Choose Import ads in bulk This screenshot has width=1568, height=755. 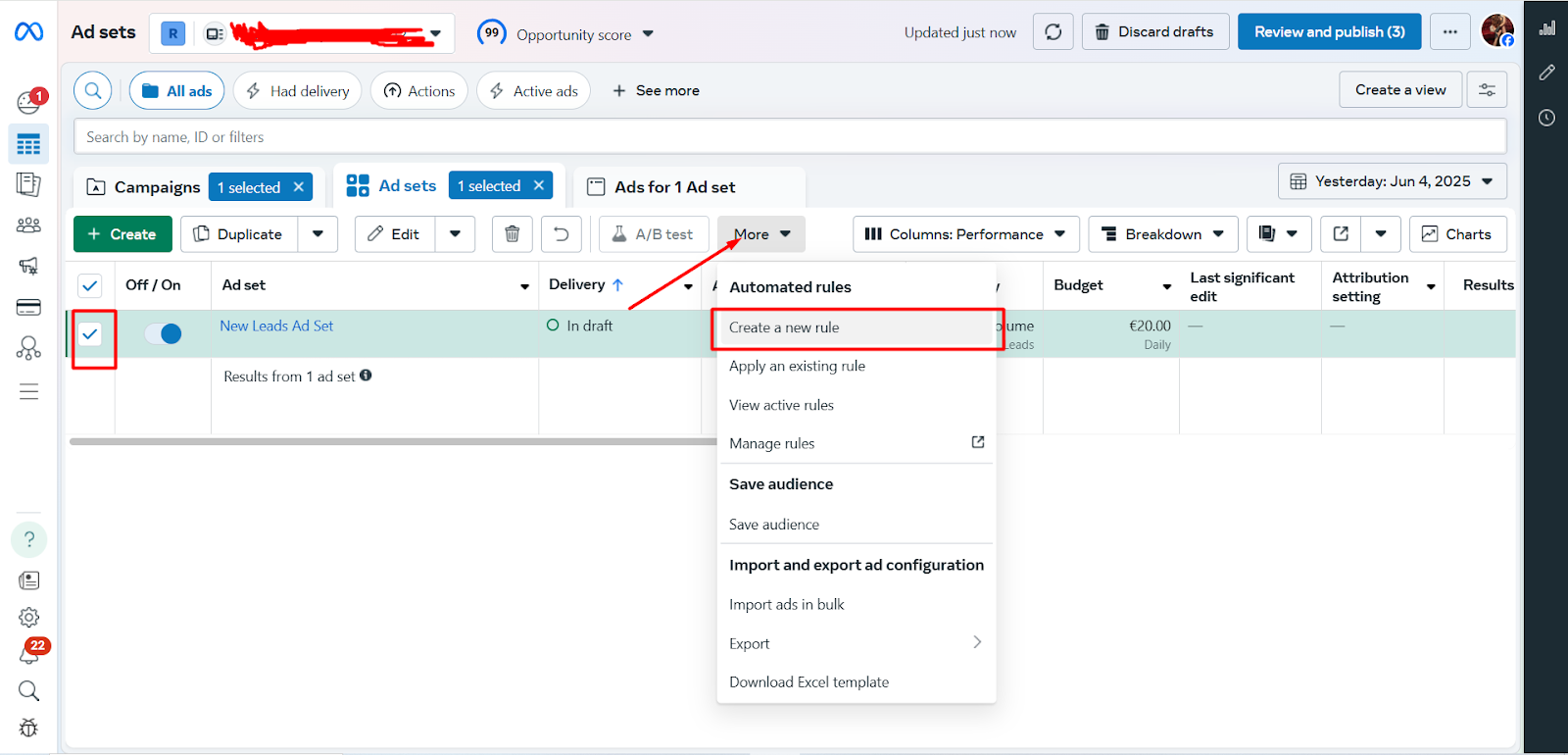786,605
